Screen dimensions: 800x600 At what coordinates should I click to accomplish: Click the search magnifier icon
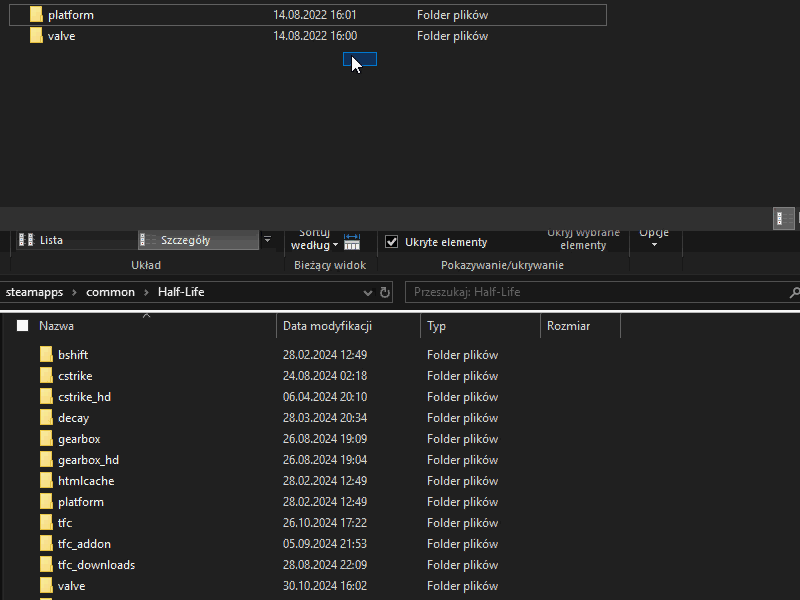pos(794,293)
